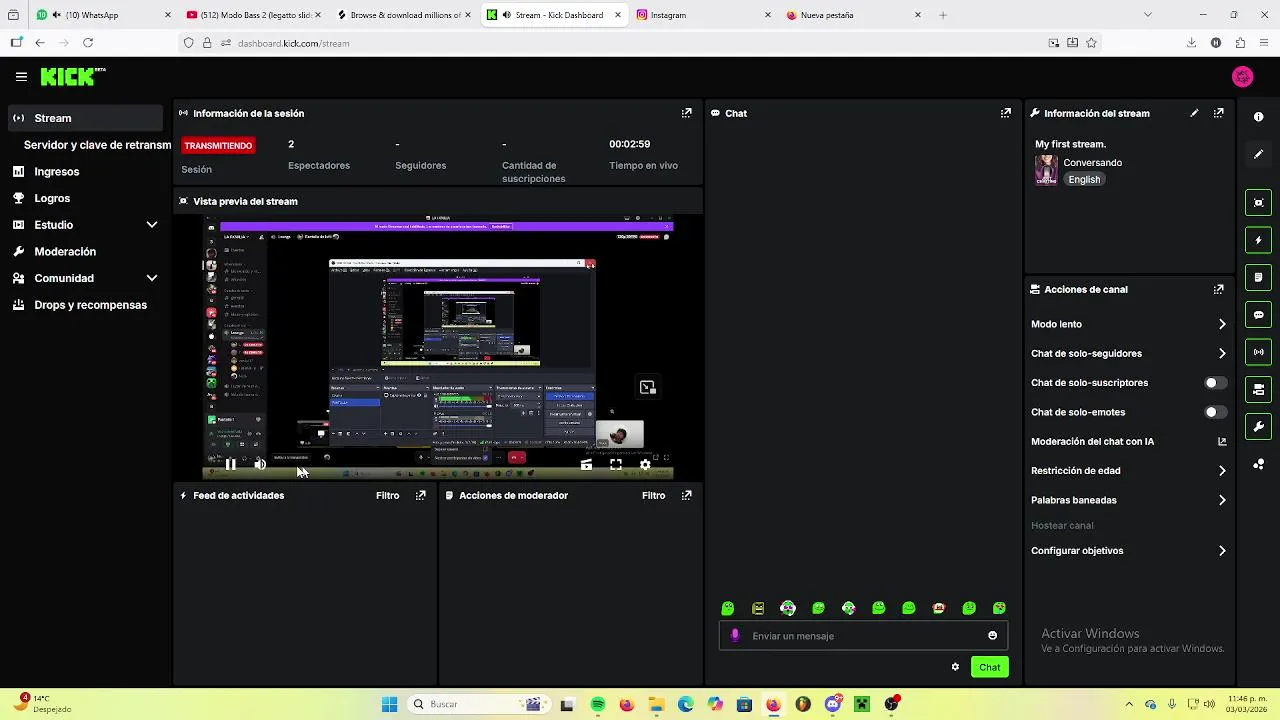Toggle channel actions icon in right sidebar
Viewport: 1280px width, 720px height.
click(1258, 389)
